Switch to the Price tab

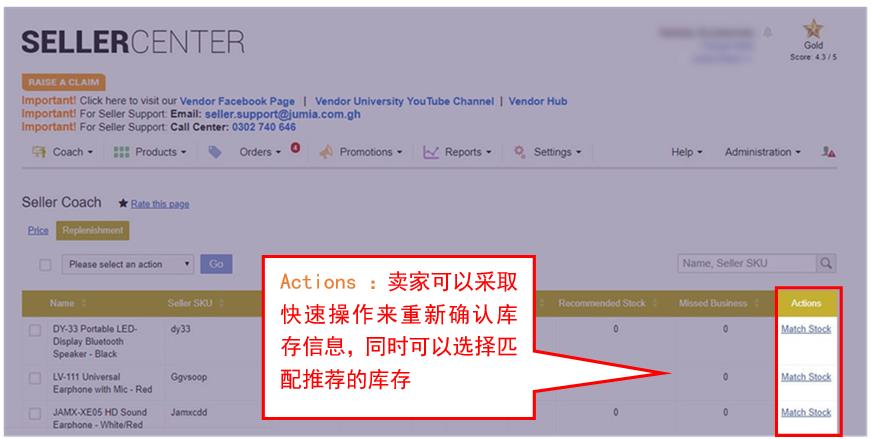38,230
